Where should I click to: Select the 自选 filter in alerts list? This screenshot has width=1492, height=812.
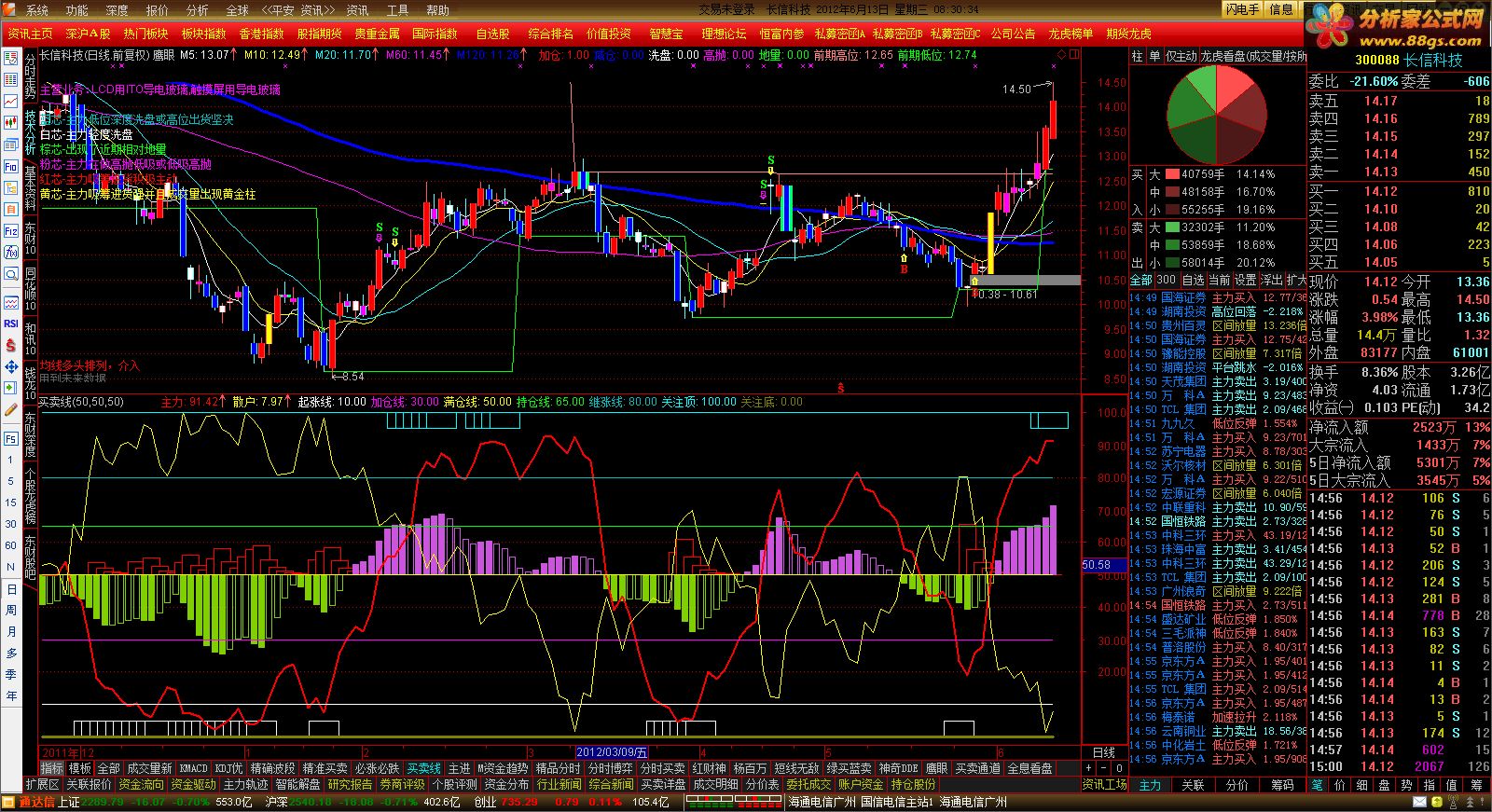[x=1193, y=280]
